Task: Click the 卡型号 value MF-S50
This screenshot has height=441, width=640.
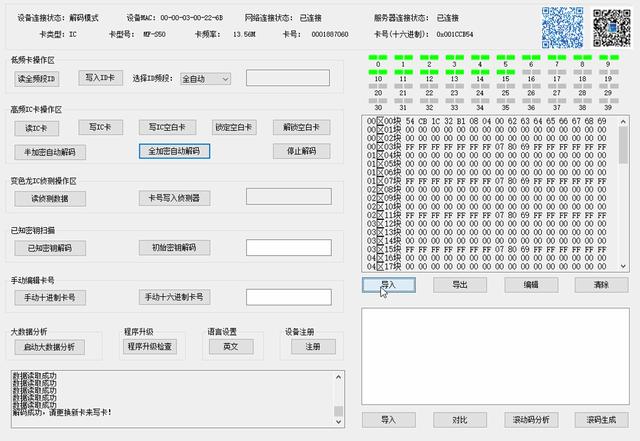Action: 154,34
